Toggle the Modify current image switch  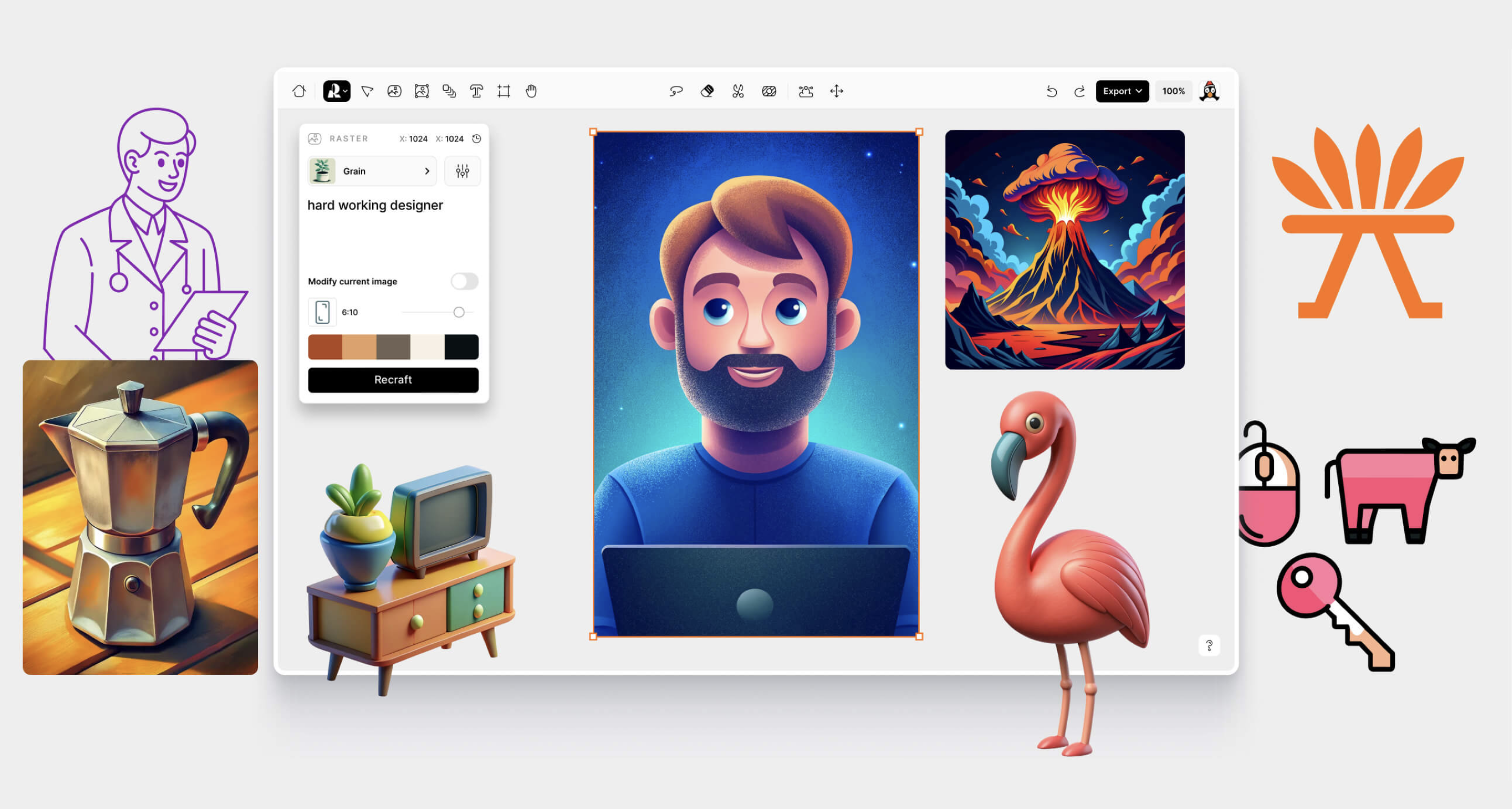463,281
